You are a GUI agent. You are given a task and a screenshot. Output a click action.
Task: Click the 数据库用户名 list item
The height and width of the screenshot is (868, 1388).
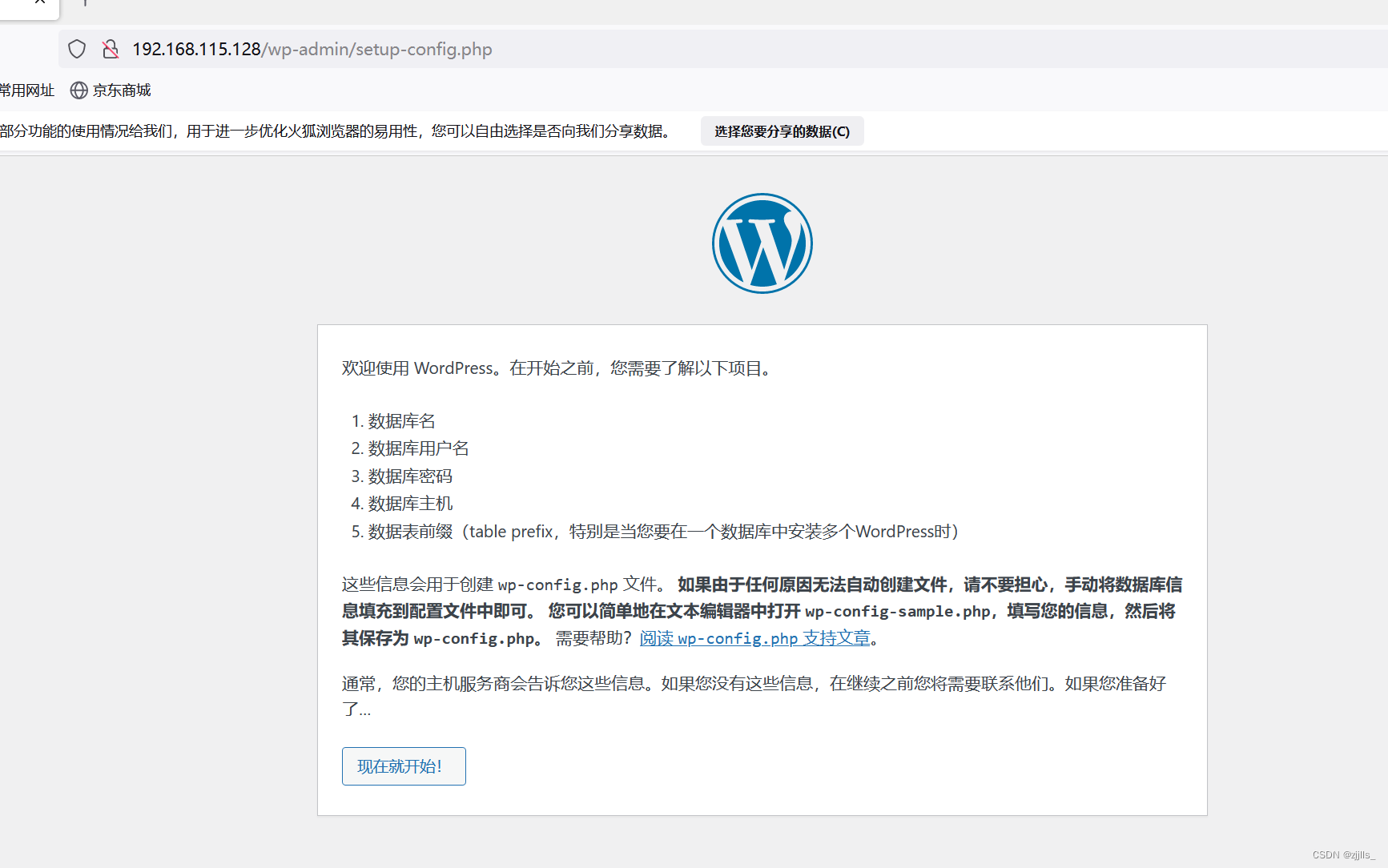click(418, 448)
